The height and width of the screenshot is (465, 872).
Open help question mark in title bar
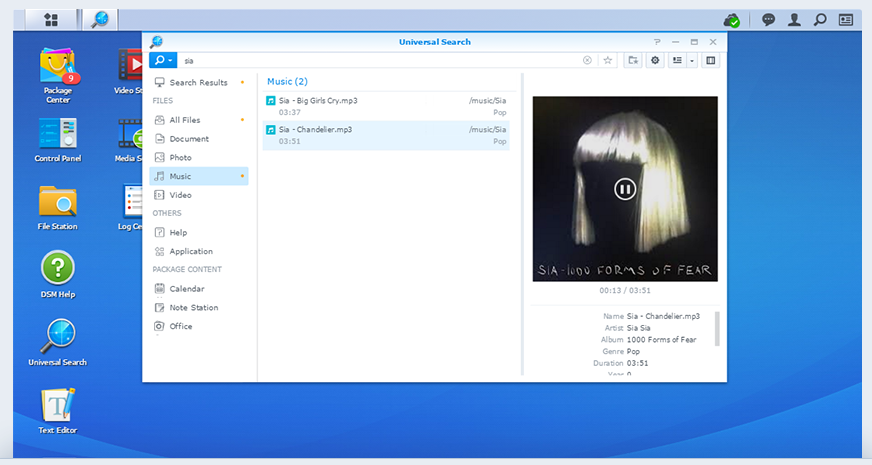click(657, 42)
